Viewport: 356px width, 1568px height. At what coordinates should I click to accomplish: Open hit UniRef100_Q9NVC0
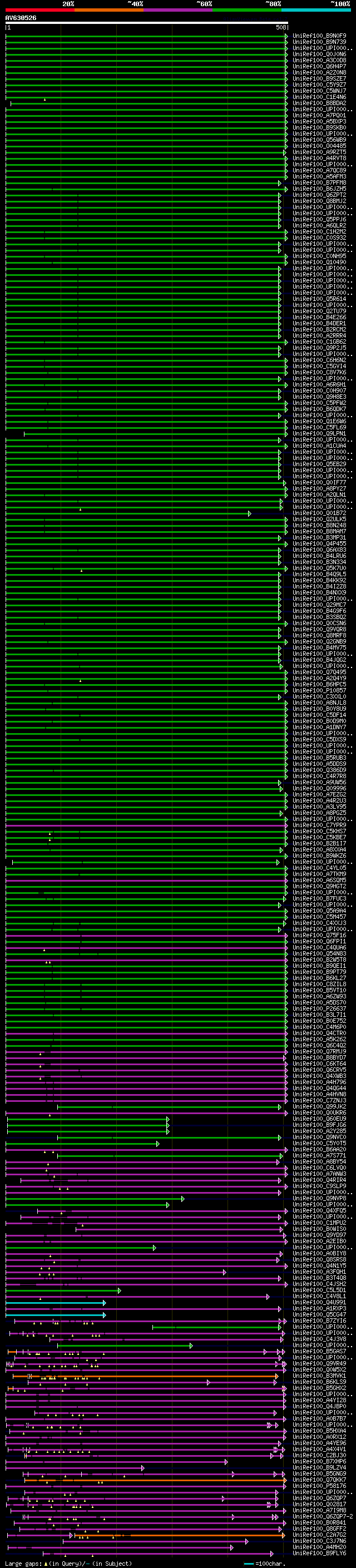319,1137
